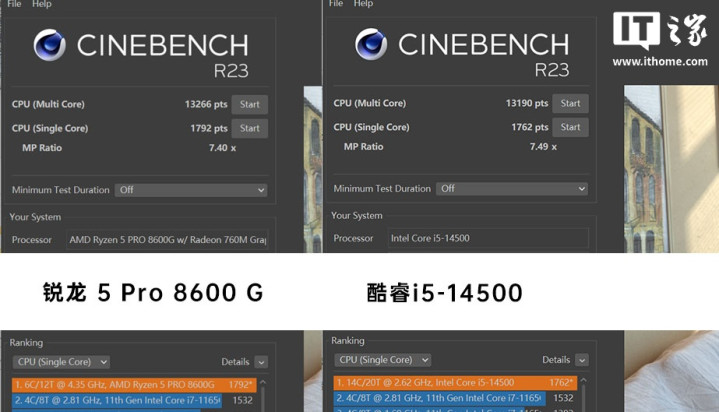Open Help menu in right Cinebench window
This screenshot has height=412, width=719.
coord(363,3)
